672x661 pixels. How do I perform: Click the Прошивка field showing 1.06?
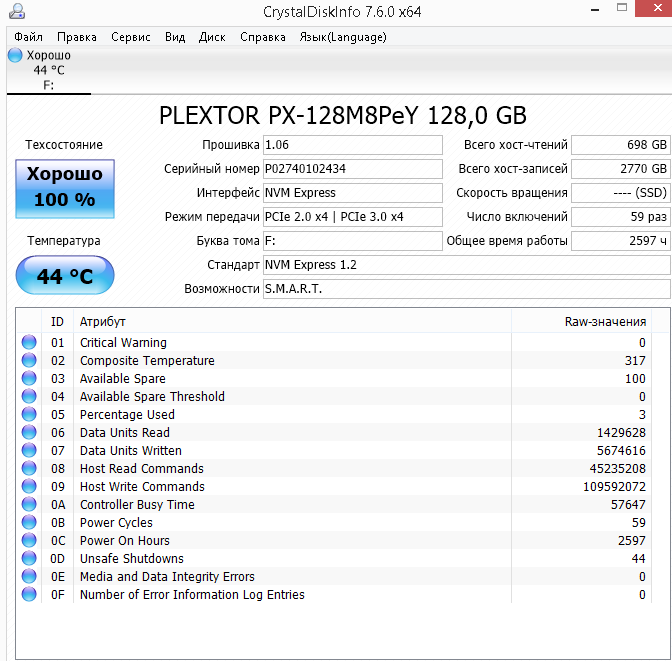click(353, 145)
